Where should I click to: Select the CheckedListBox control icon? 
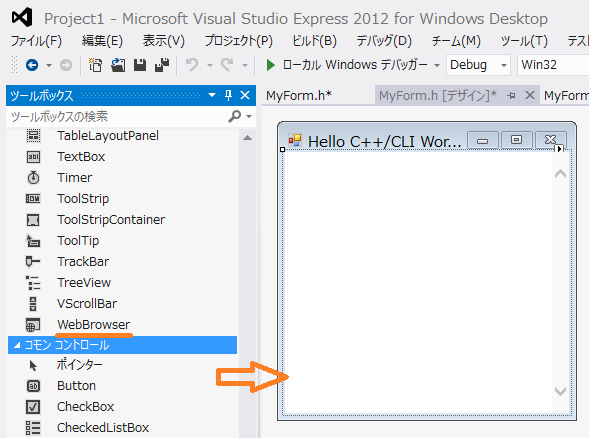coord(33,428)
